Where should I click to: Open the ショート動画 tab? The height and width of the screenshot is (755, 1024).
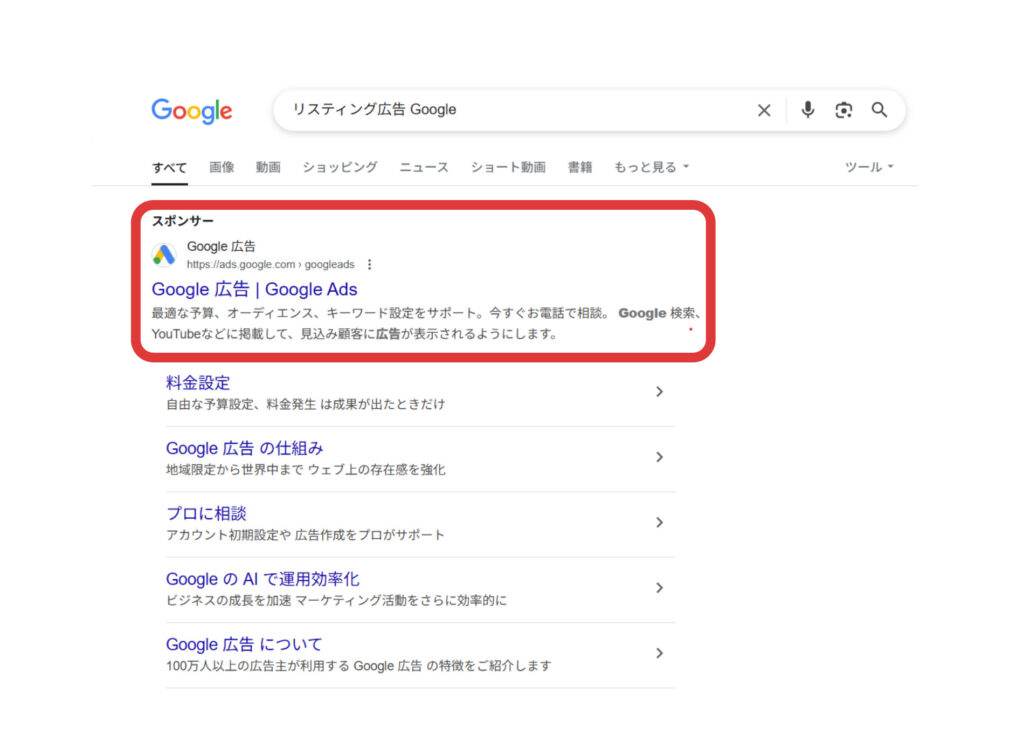508,167
